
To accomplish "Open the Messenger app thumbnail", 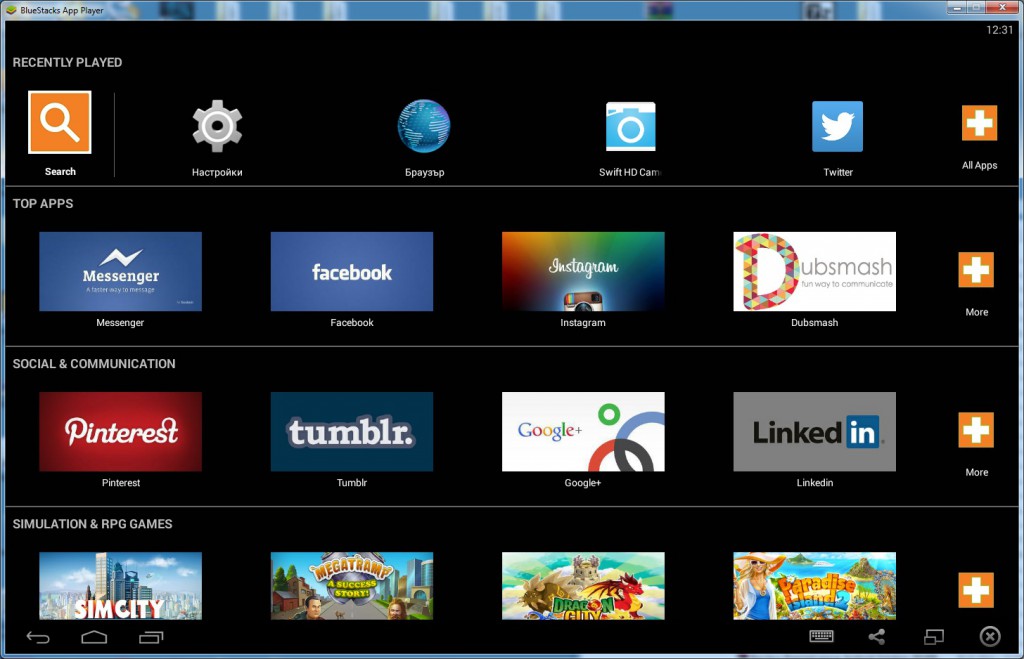I will tap(120, 271).
